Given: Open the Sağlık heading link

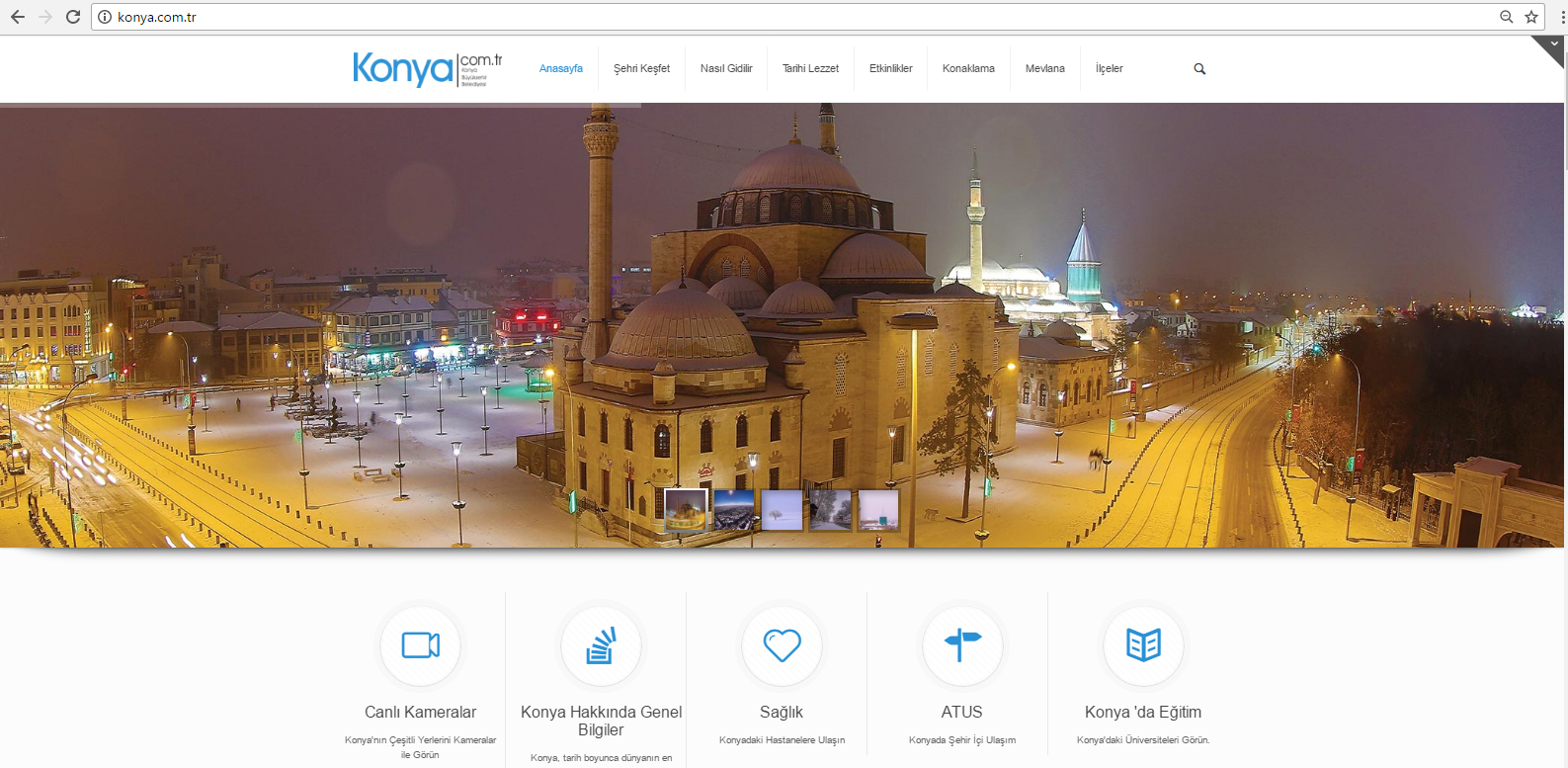Looking at the screenshot, I should (782, 712).
